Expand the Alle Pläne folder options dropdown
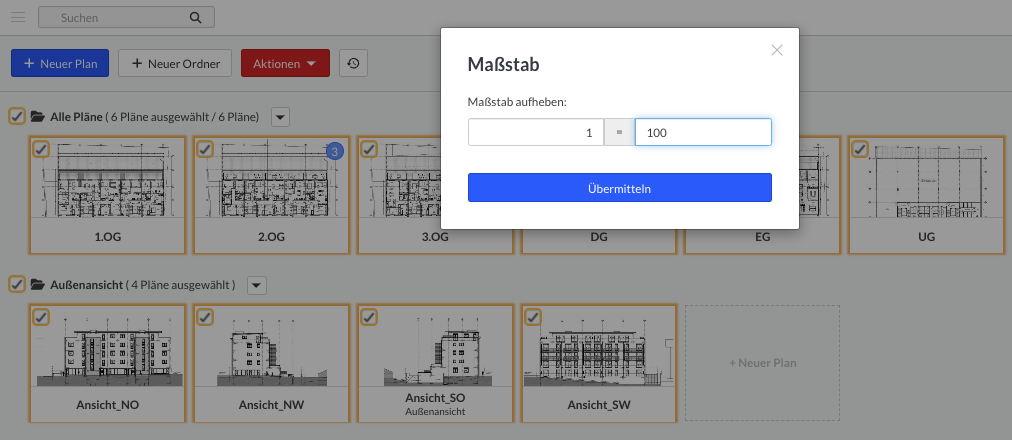 [280, 117]
